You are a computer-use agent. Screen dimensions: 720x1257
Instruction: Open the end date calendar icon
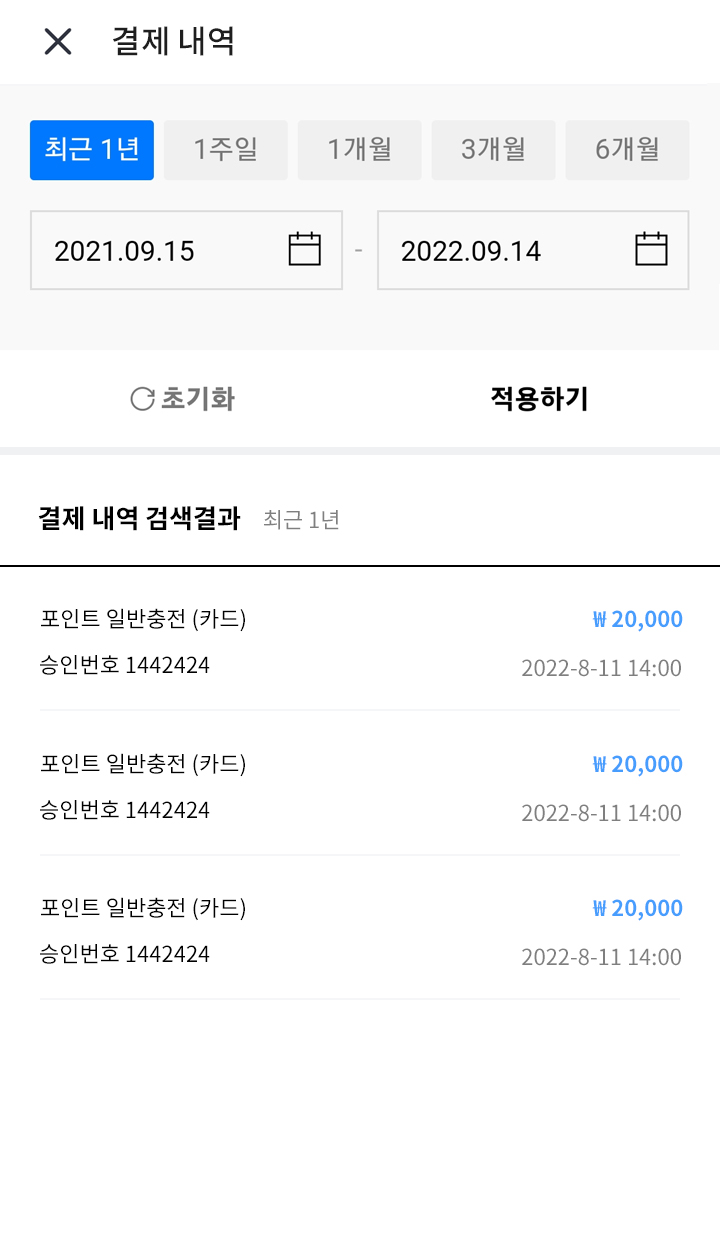(651, 249)
